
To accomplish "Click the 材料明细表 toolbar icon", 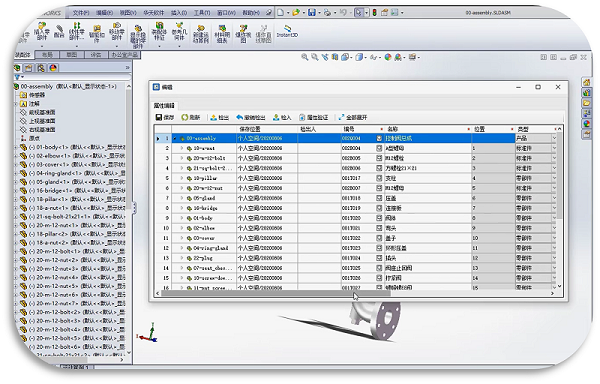I will coord(222,34).
